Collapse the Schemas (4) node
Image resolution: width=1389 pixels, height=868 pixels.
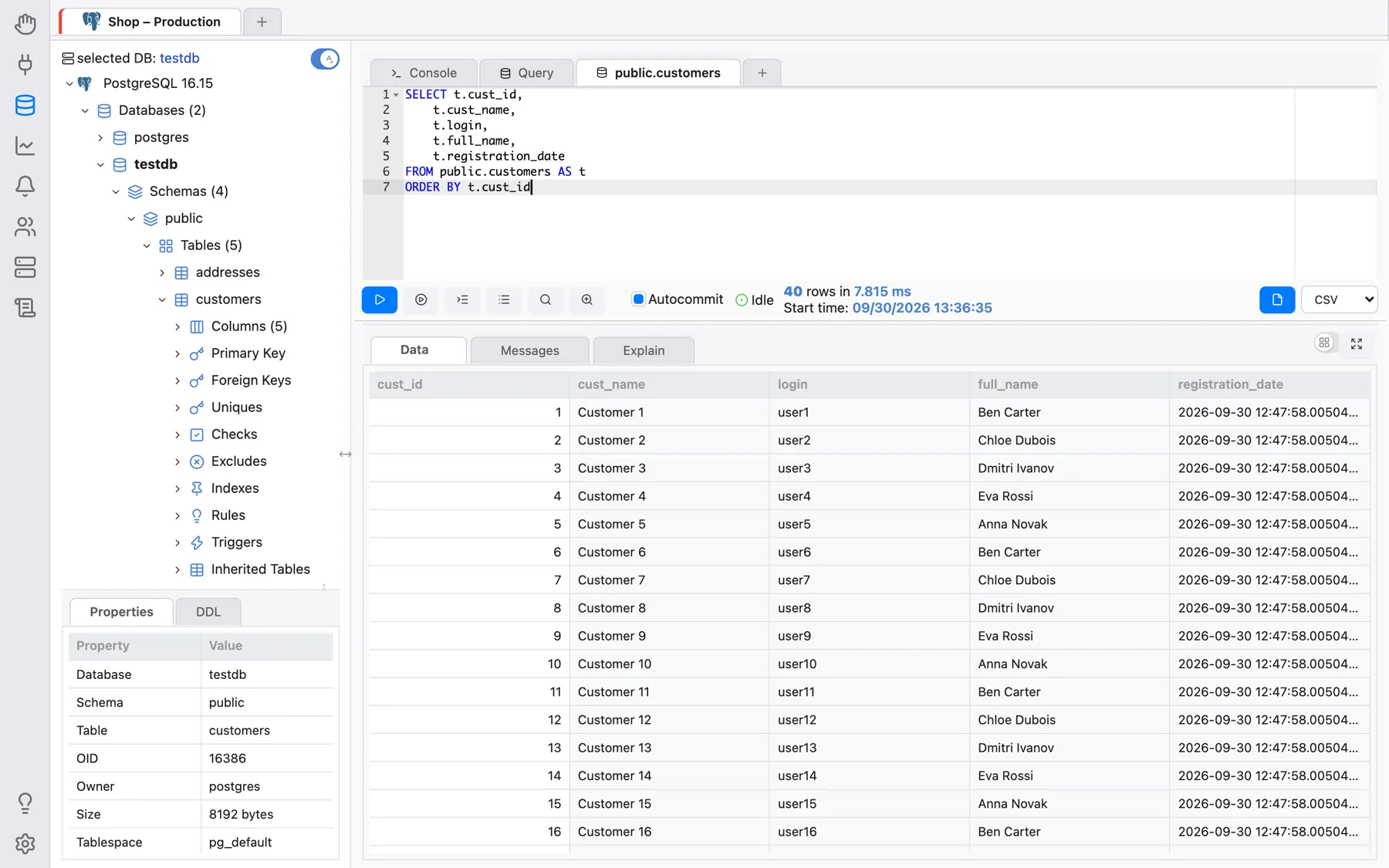116,191
